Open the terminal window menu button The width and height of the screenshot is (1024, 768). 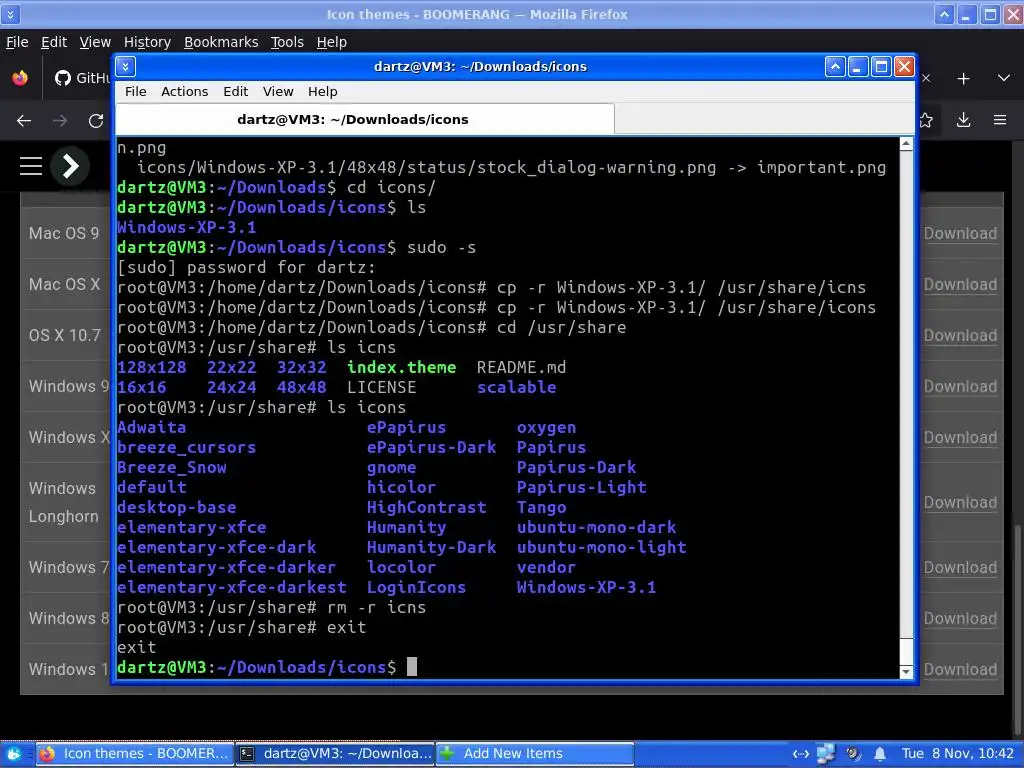click(125, 66)
